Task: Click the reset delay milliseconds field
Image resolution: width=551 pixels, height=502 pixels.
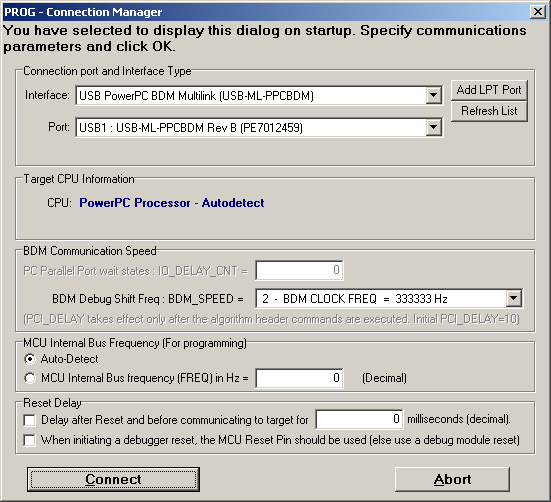Action: click(359, 419)
